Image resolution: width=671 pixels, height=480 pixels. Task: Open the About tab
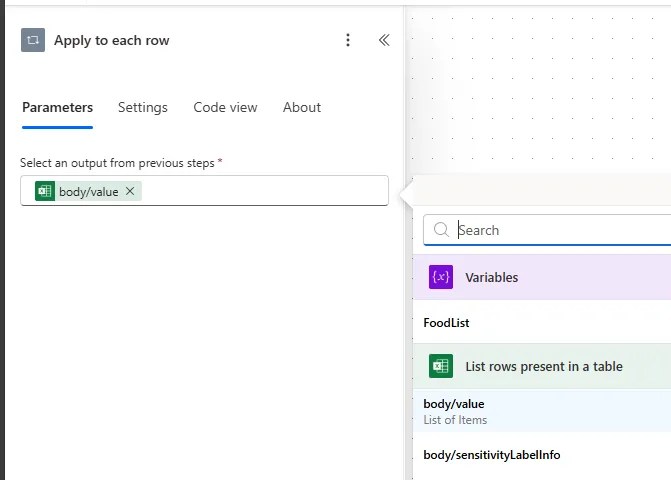301,108
